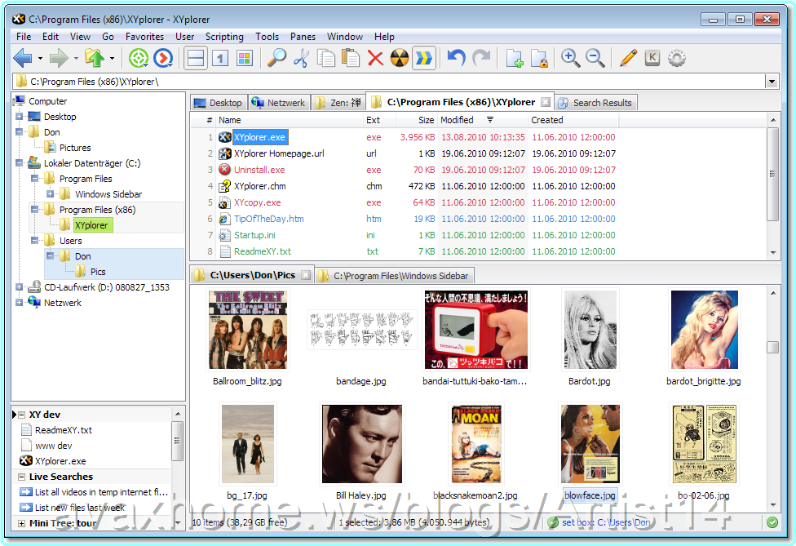The width and height of the screenshot is (796, 546).
Task: Select the Bill Haley.jpg thumbnail
Action: (361, 444)
